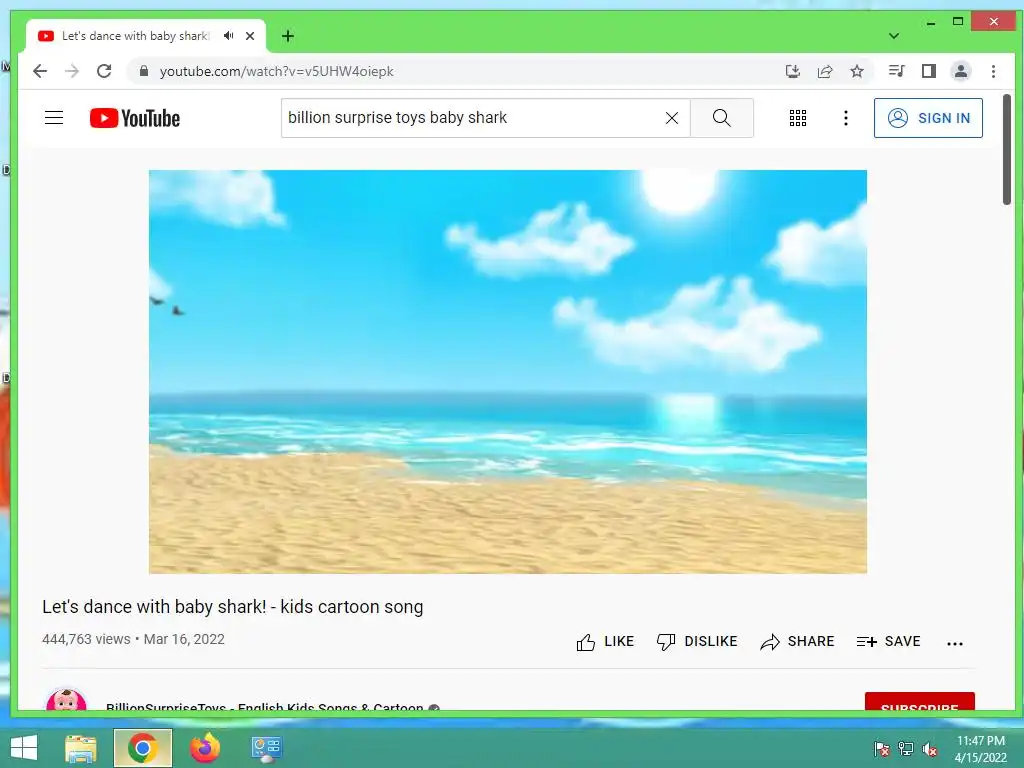The height and width of the screenshot is (768, 1024).
Task: Click the video title text
Action: [x=232, y=607]
